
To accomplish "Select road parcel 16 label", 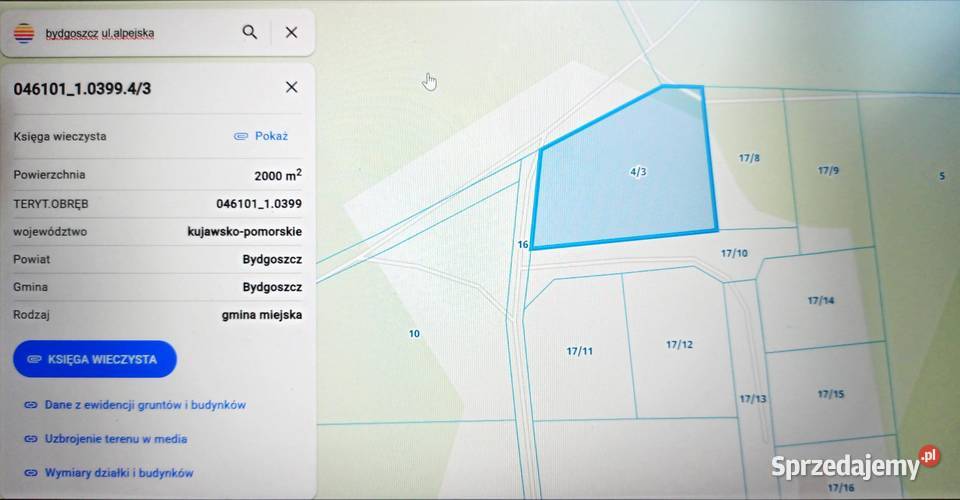I will click(523, 244).
